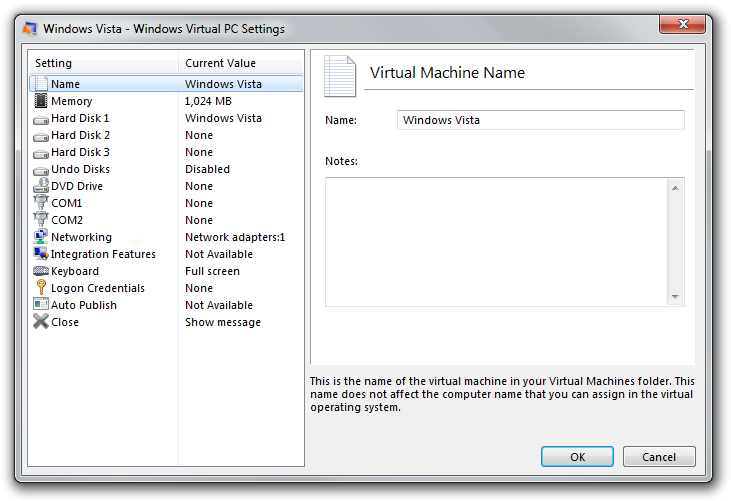The image size is (731, 501).
Task: Open the Networking setting
Action: (x=82, y=237)
